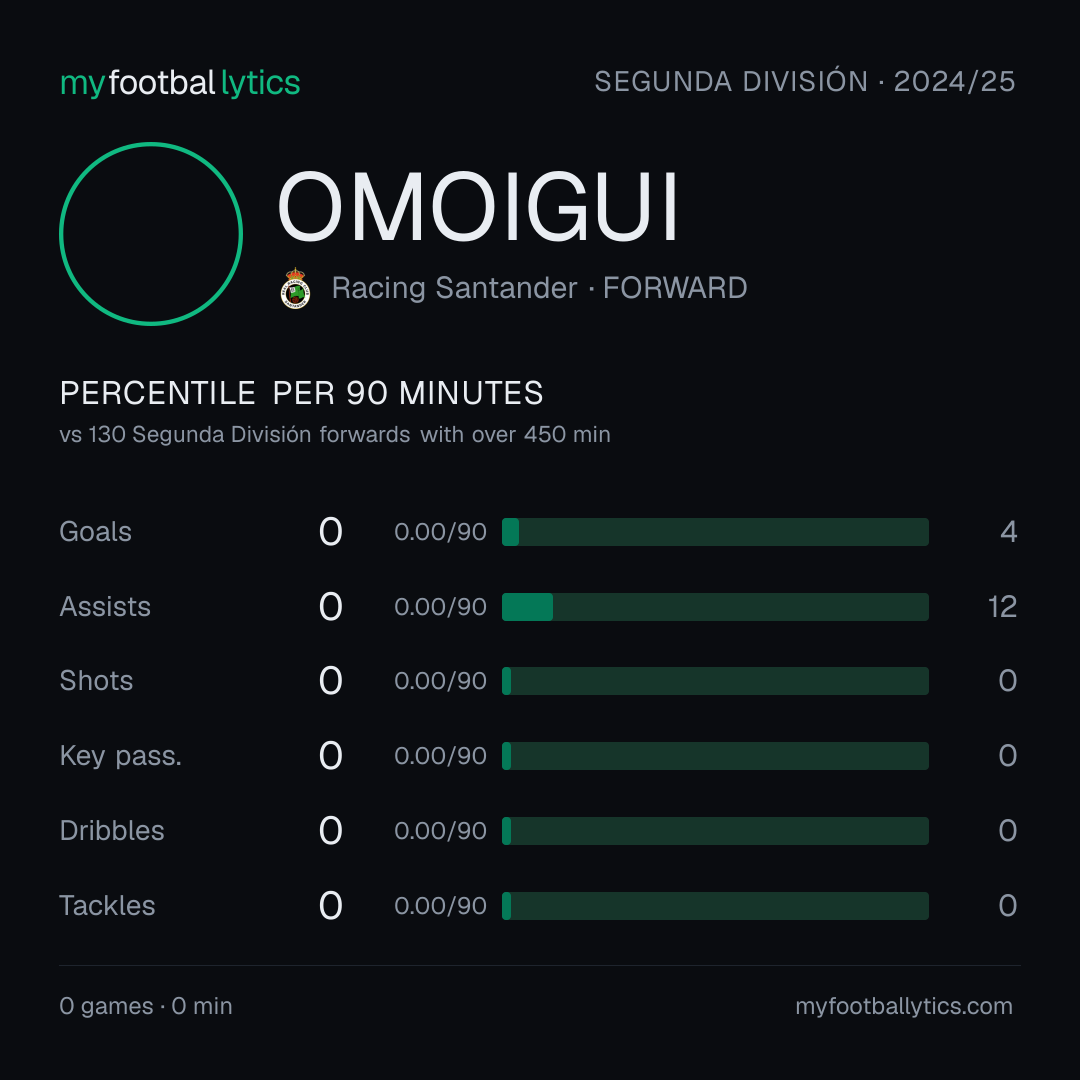
Task: Select the Tackles stat label
Action: [107, 906]
